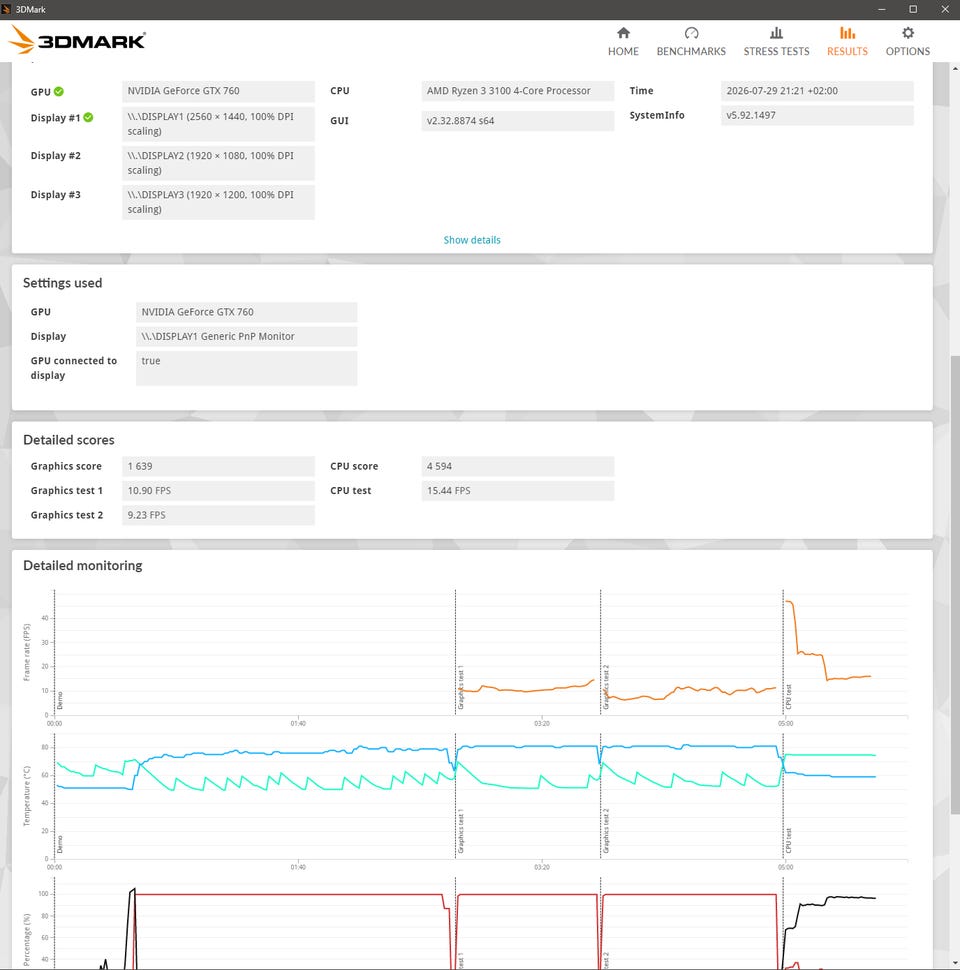The height and width of the screenshot is (970, 960).
Task: Click the CPU test marker in frame rate chart
Action: (788, 697)
